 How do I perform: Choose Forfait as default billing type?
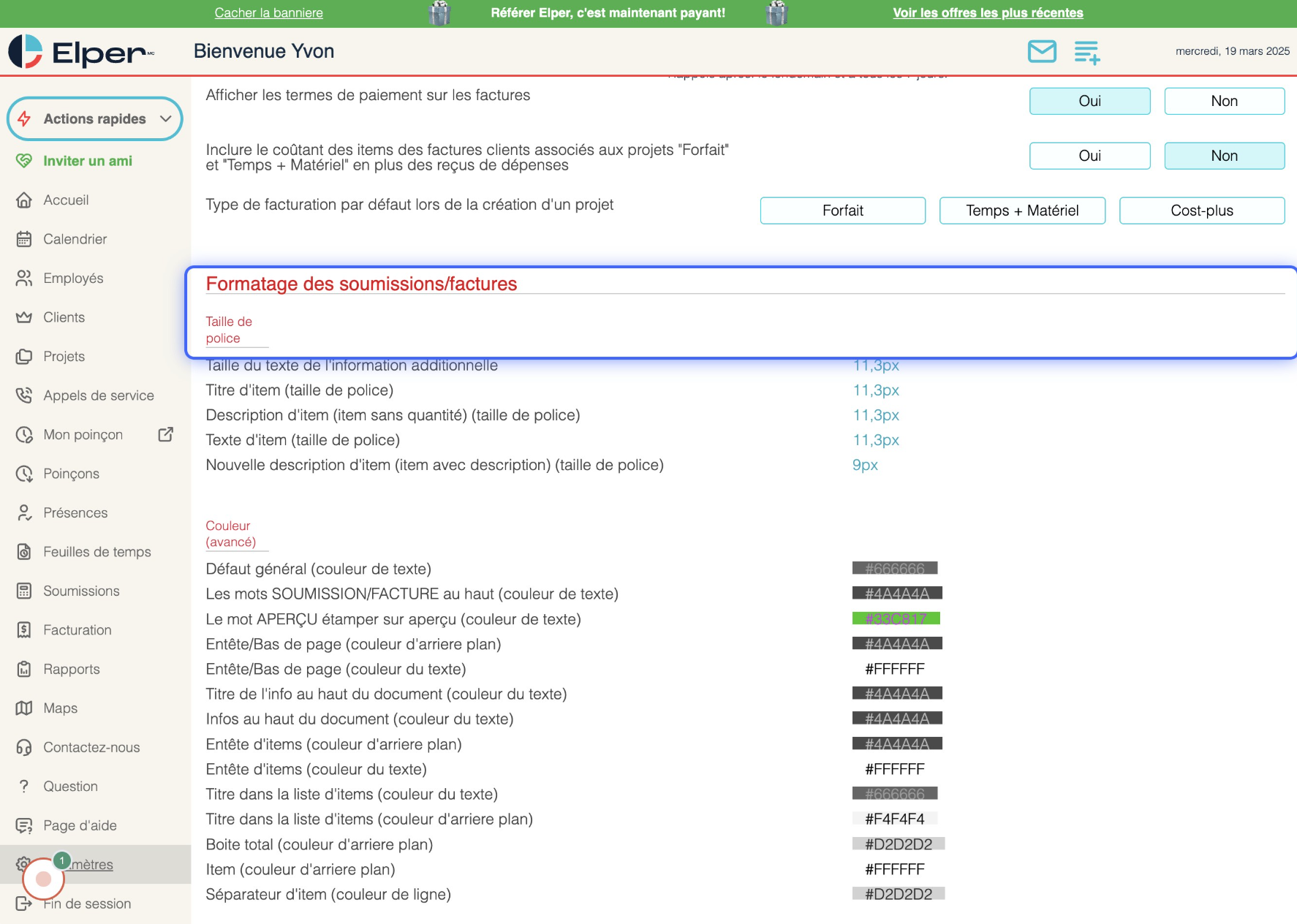point(842,211)
